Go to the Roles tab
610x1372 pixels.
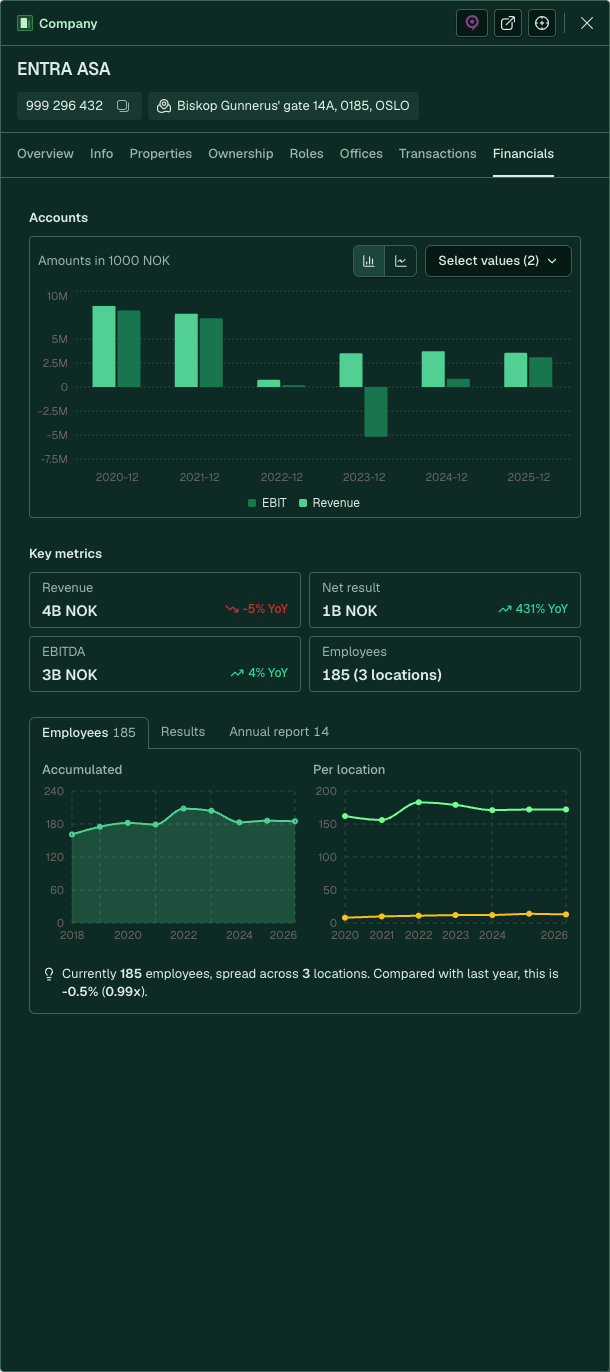coord(306,154)
